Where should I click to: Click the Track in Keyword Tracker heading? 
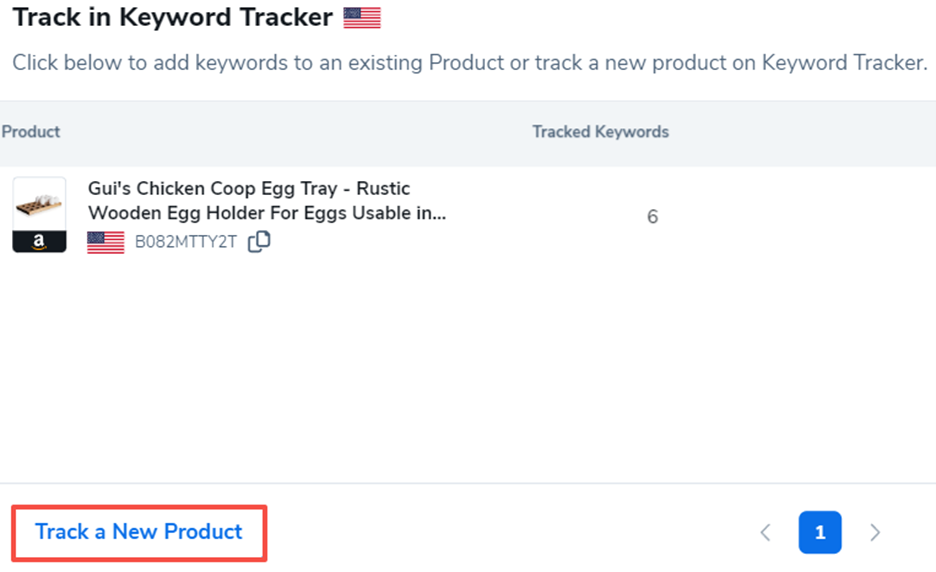pos(172,17)
